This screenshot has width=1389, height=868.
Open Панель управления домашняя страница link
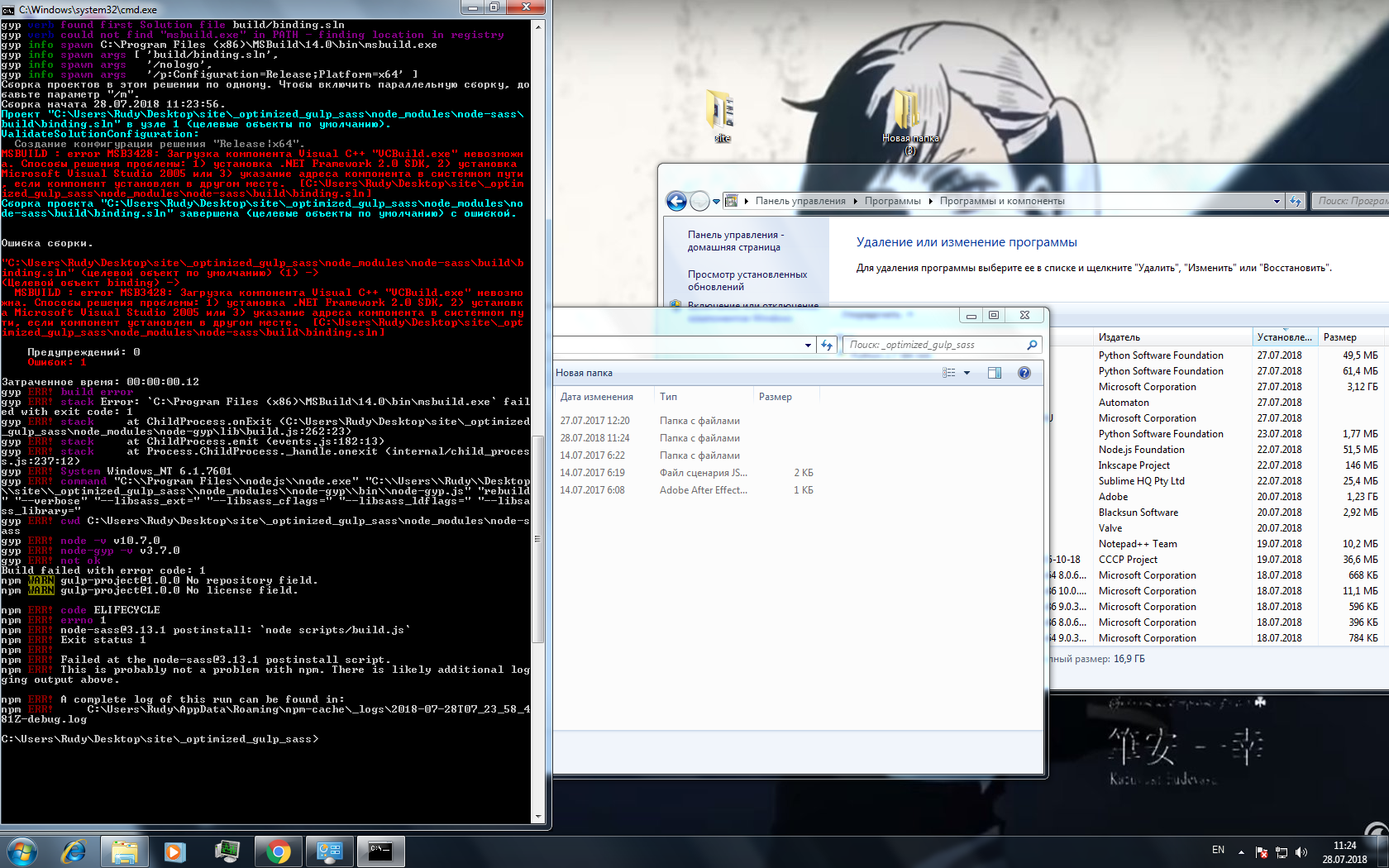coord(736,241)
